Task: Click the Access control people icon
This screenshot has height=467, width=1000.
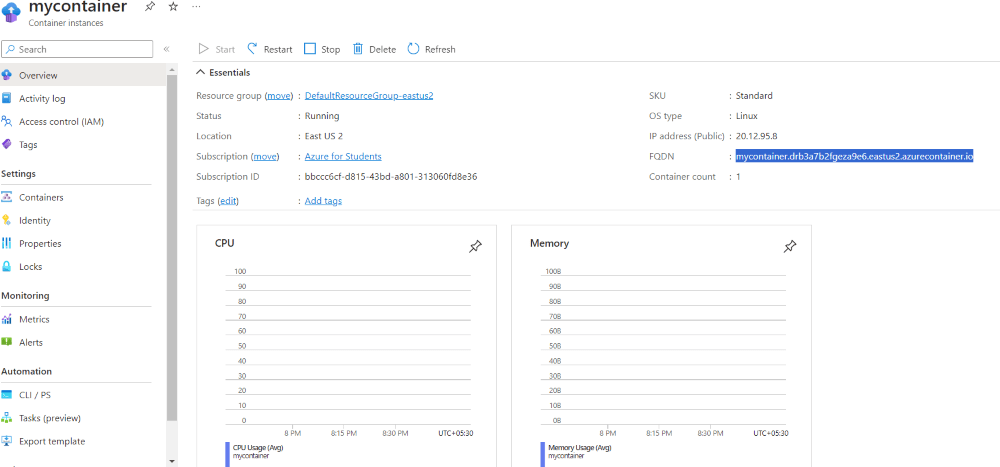Action: coord(6,121)
